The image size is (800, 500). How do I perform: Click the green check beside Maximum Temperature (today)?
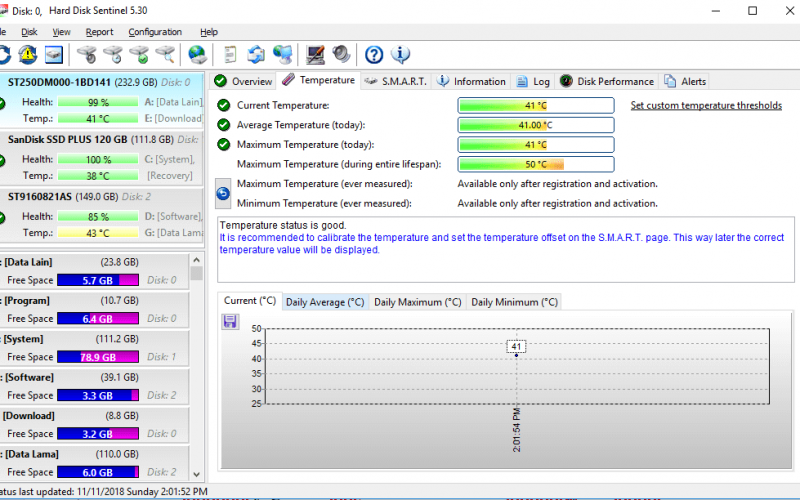click(x=223, y=144)
